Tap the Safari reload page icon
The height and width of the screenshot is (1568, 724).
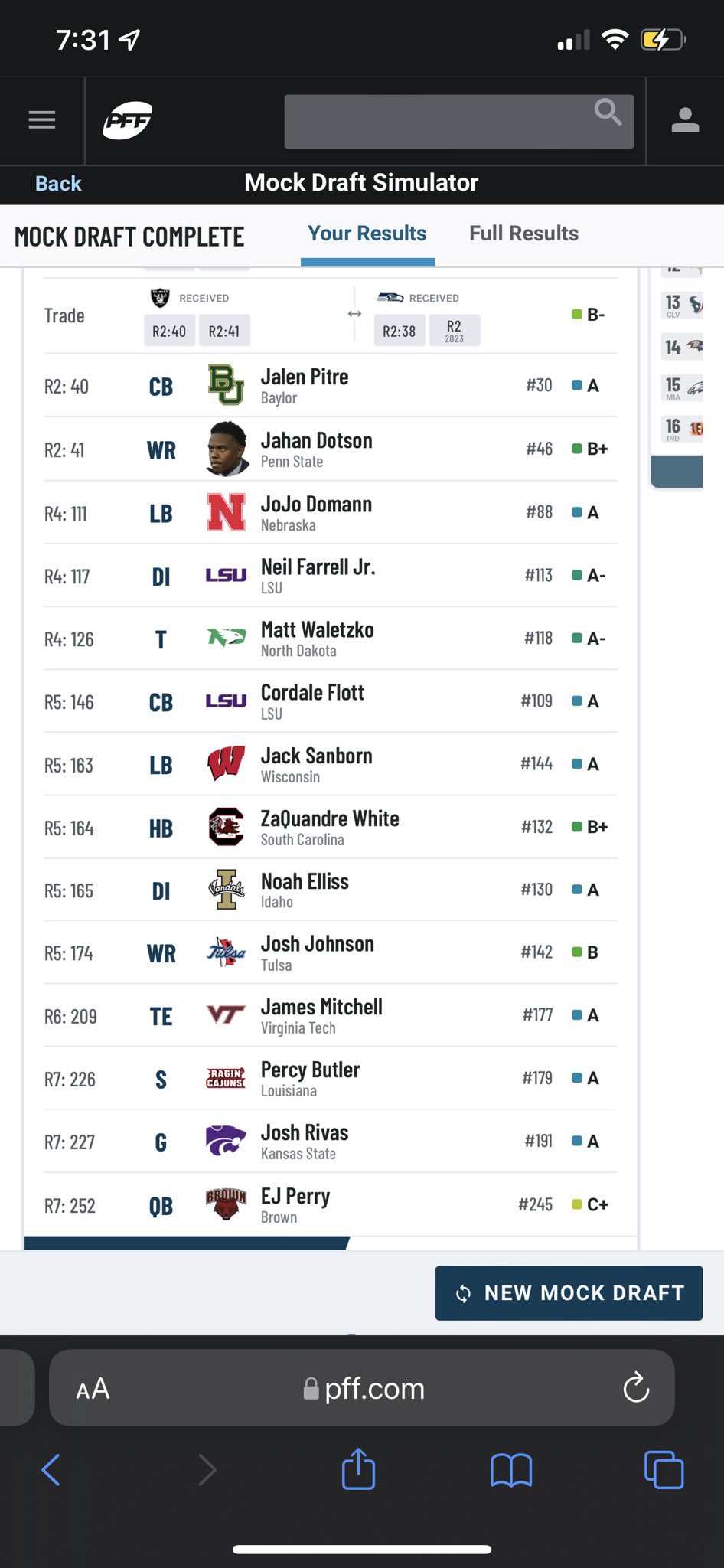point(636,1387)
